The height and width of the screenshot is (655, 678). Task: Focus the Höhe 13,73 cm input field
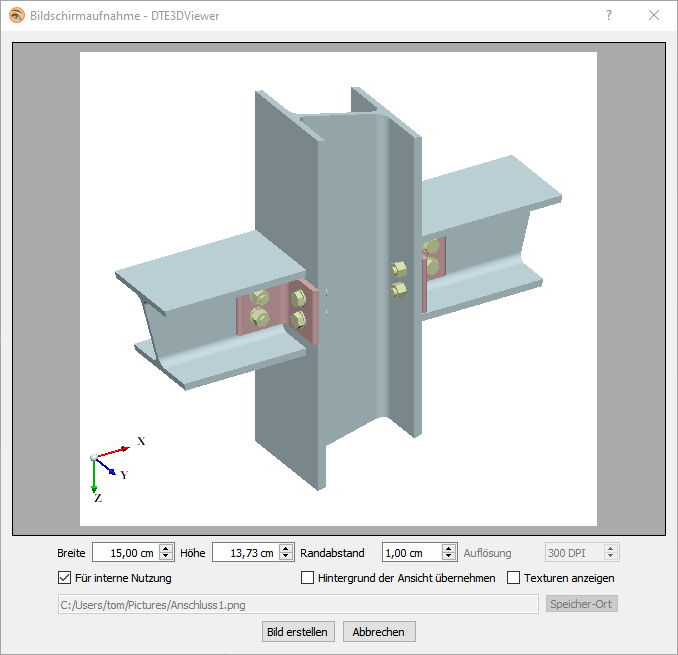[244, 553]
